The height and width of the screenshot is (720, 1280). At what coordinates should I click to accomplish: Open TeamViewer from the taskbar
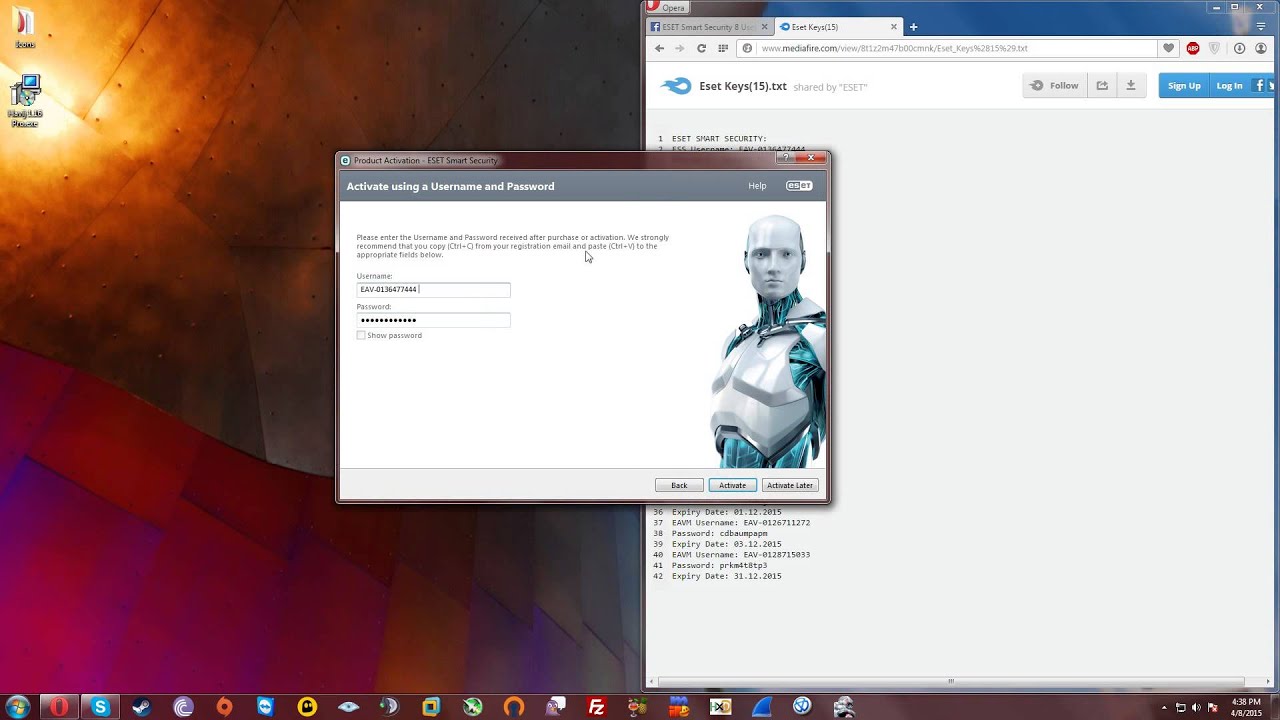coord(265,707)
